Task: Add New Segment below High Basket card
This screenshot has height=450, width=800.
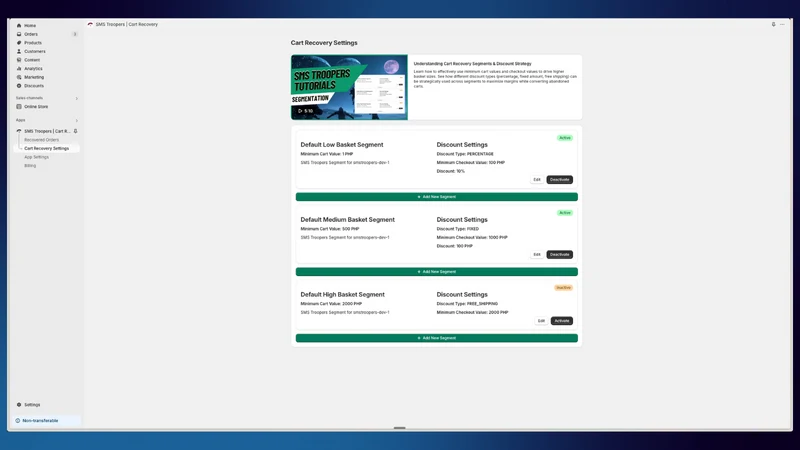Action: [437, 338]
